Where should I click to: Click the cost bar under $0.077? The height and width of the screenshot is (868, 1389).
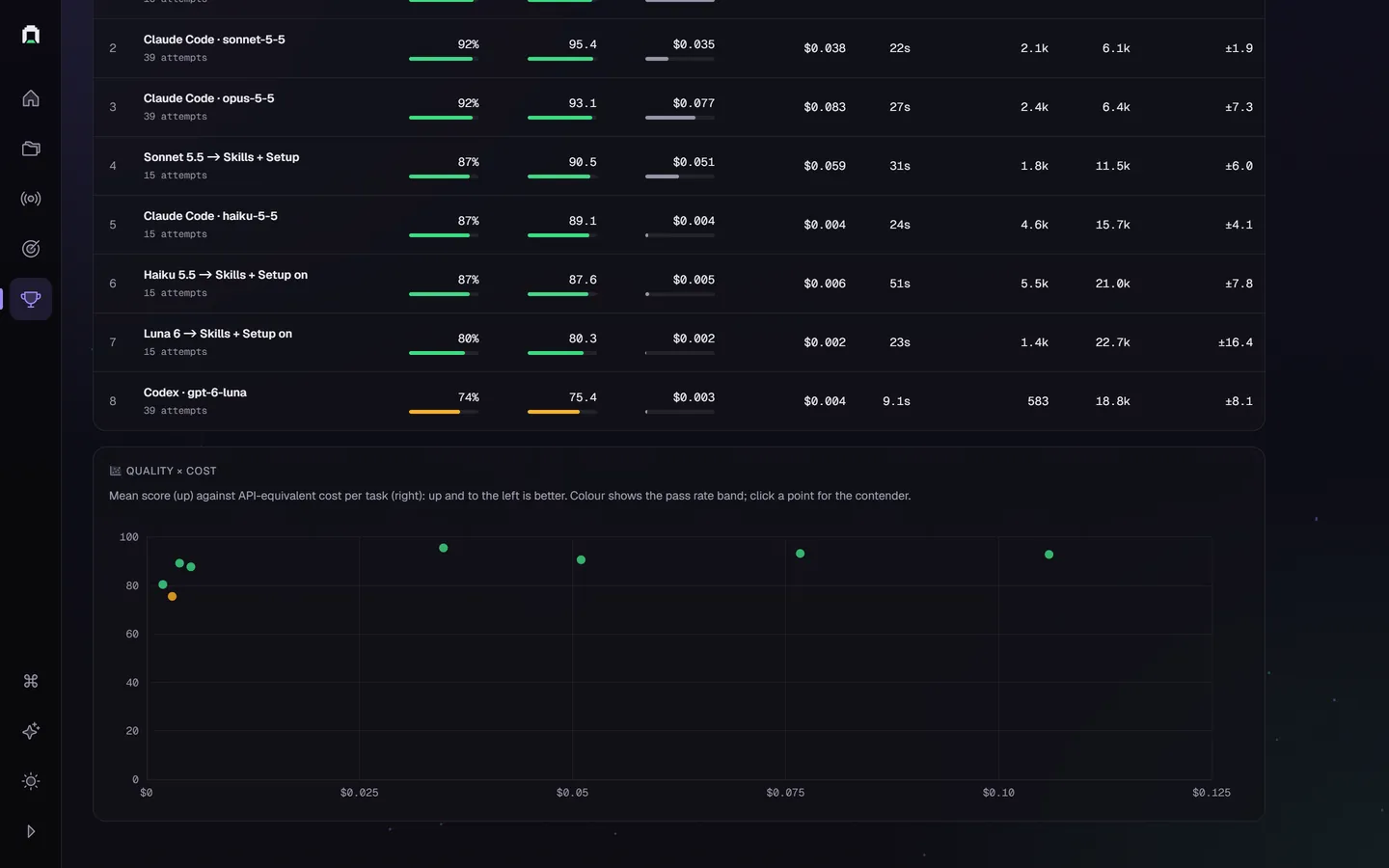tap(680, 118)
